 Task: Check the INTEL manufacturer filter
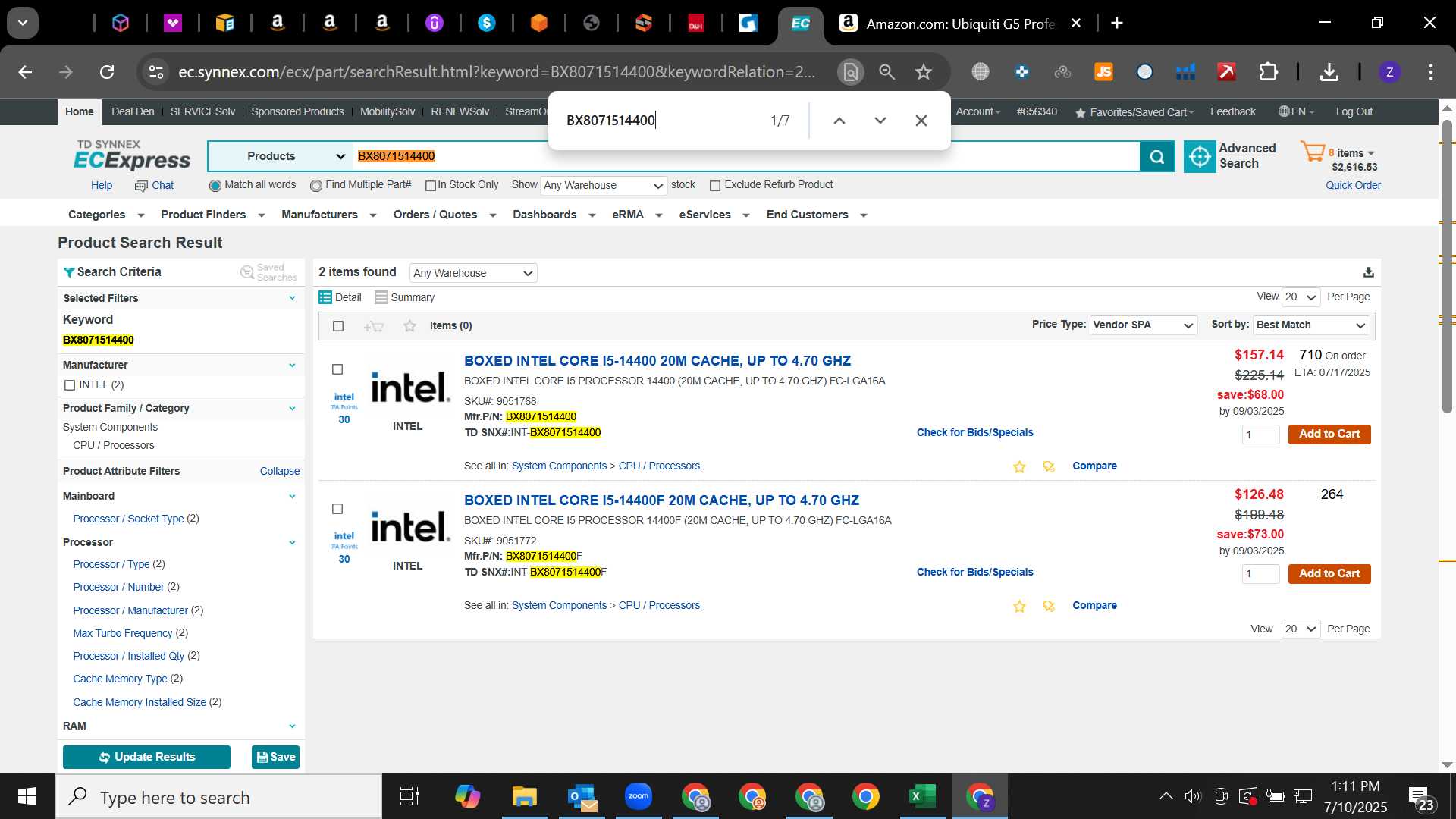[x=70, y=385]
